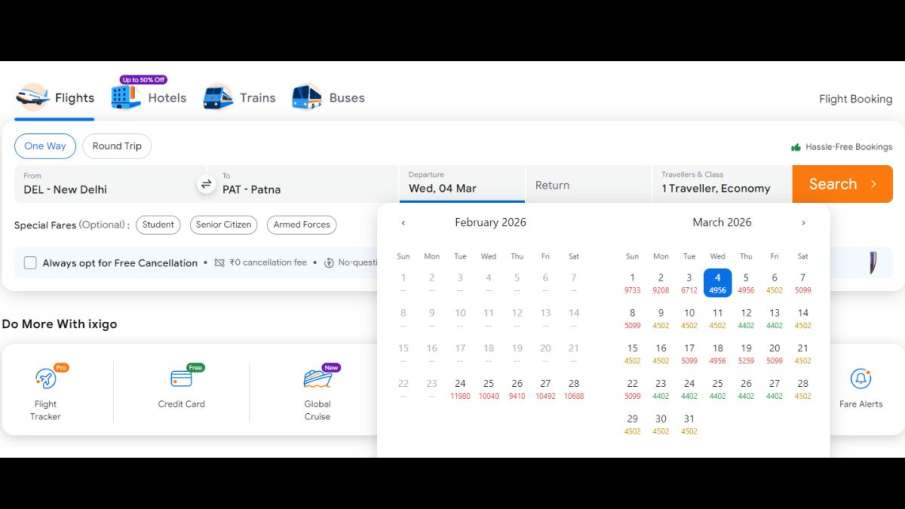Select the Senior Citizen special fare
This screenshot has height=509, width=905.
click(x=223, y=225)
